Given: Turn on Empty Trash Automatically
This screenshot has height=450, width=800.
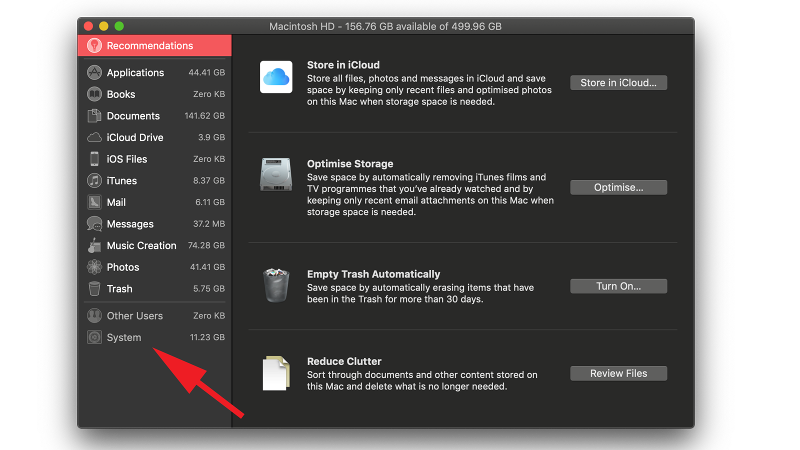Looking at the screenshot, I should tap(618, 286).
